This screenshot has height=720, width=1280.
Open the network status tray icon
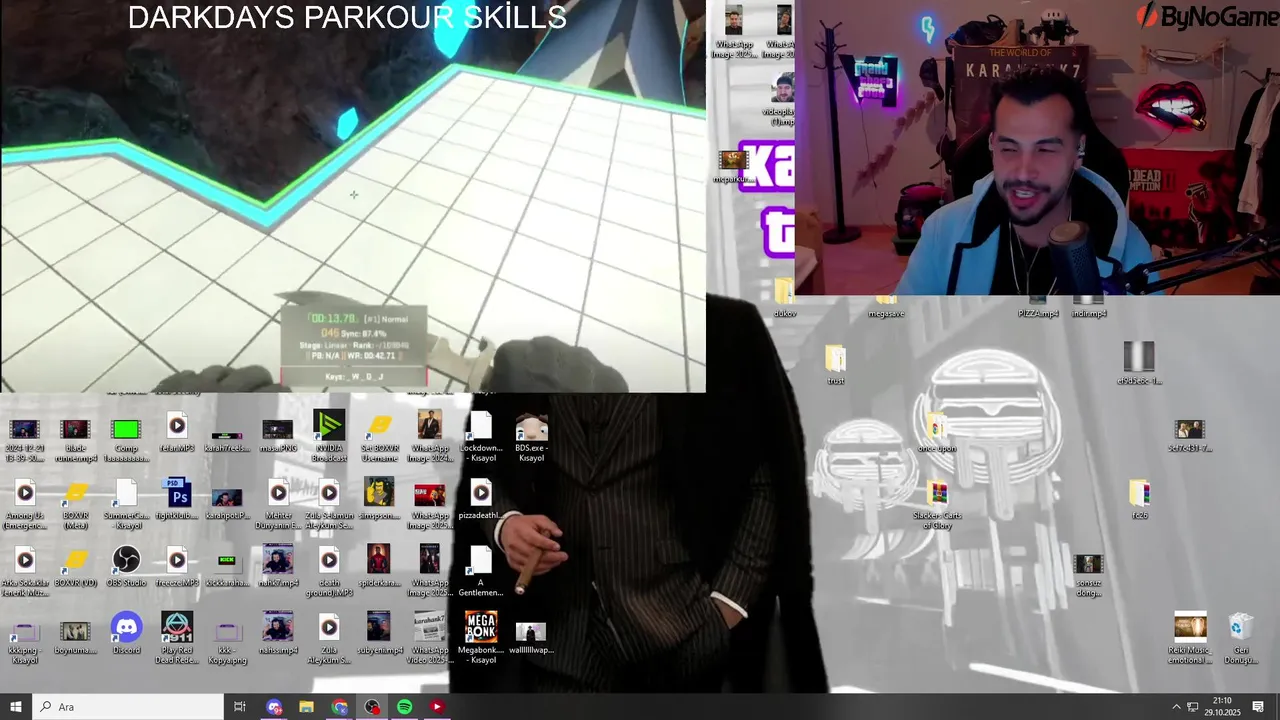click(1193, 707)
